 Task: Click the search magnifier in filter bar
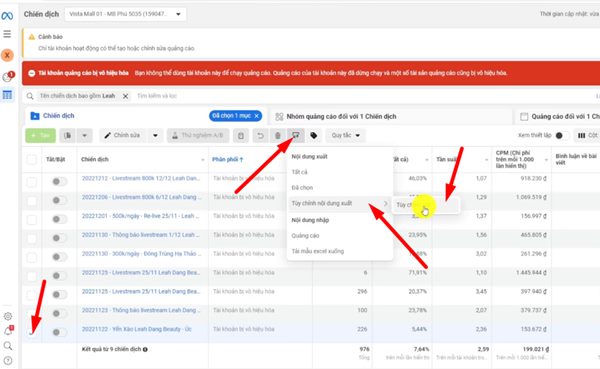(x=30, y=96)
